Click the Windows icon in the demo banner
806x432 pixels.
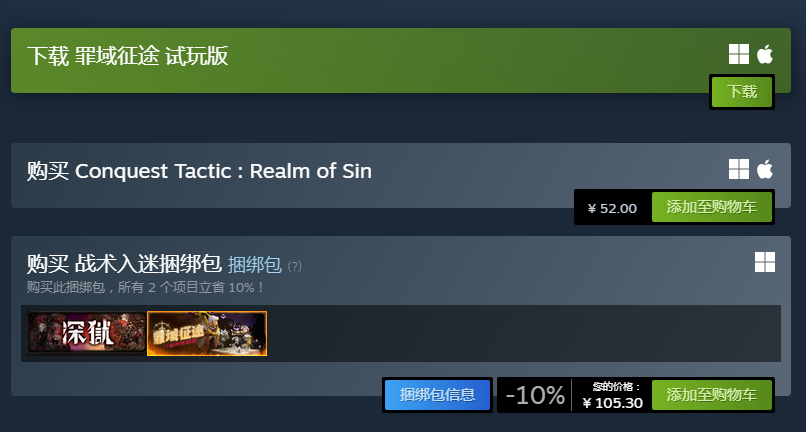[x=739, y=54]
